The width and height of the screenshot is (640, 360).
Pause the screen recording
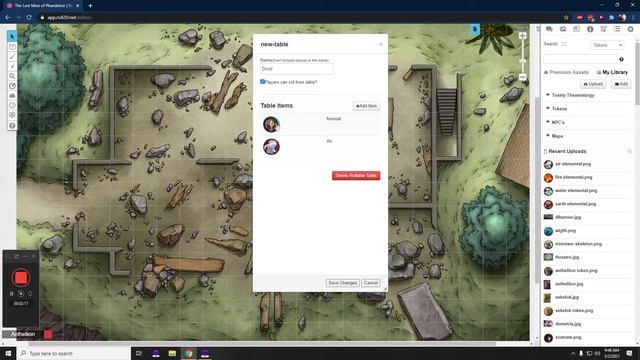11,293
